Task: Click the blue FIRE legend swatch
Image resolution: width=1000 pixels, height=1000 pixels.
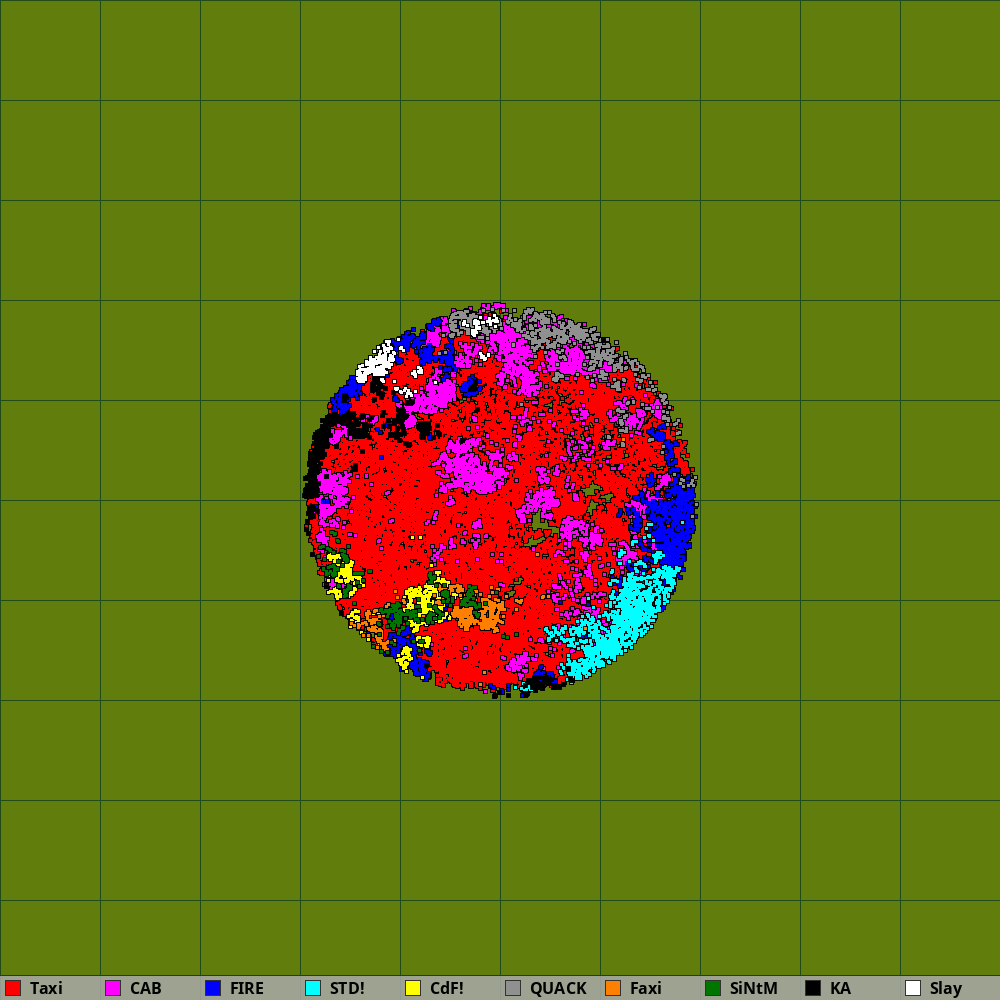Action: [213, 988]
